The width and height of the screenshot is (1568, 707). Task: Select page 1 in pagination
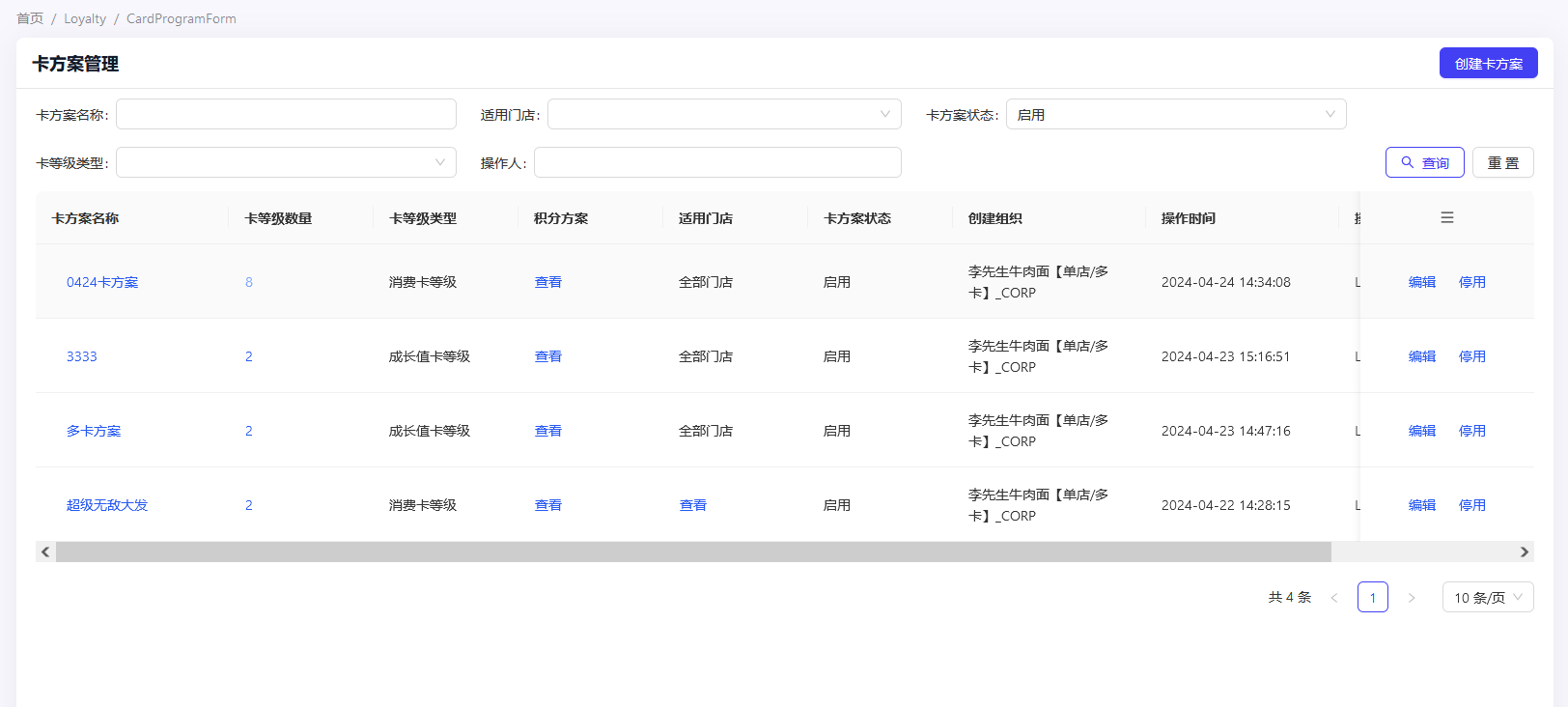pyautogui.click(x=1373, y=598)
